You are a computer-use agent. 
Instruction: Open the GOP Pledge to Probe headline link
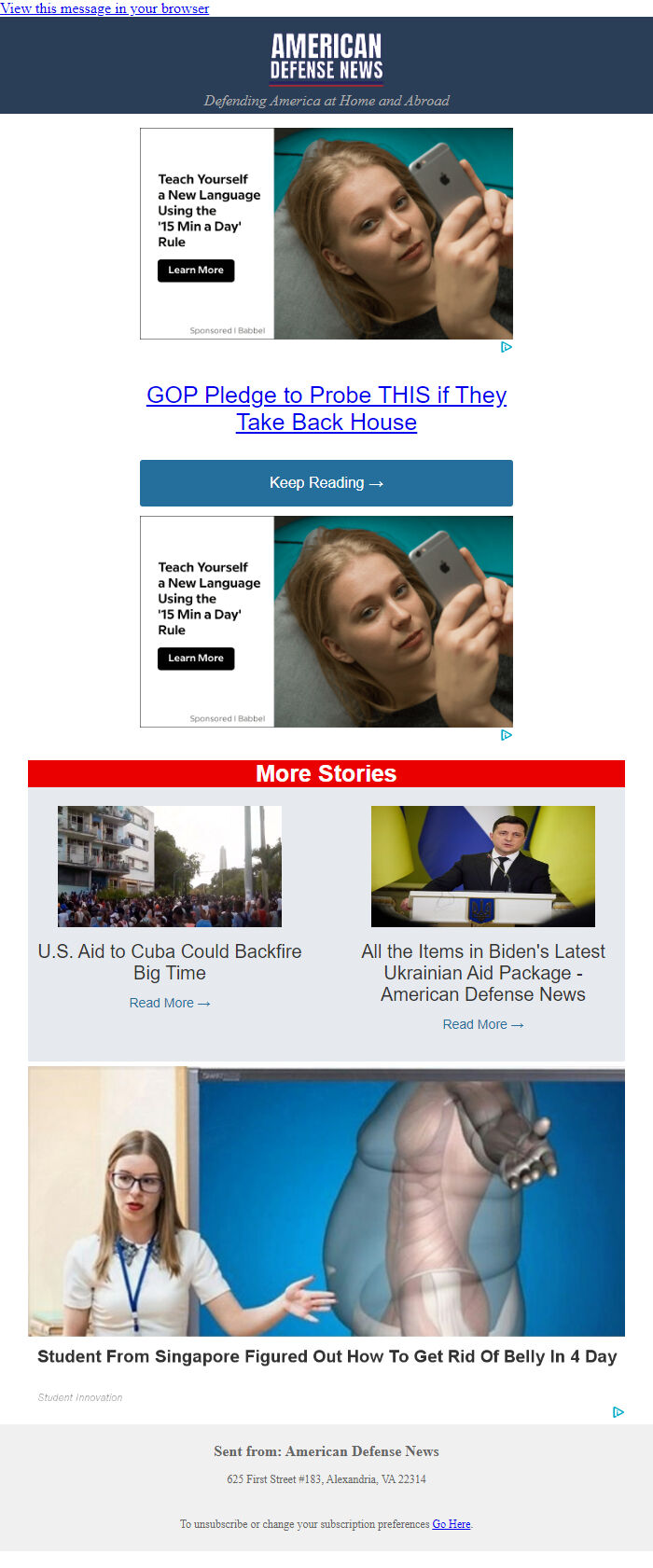coord(326,409)
